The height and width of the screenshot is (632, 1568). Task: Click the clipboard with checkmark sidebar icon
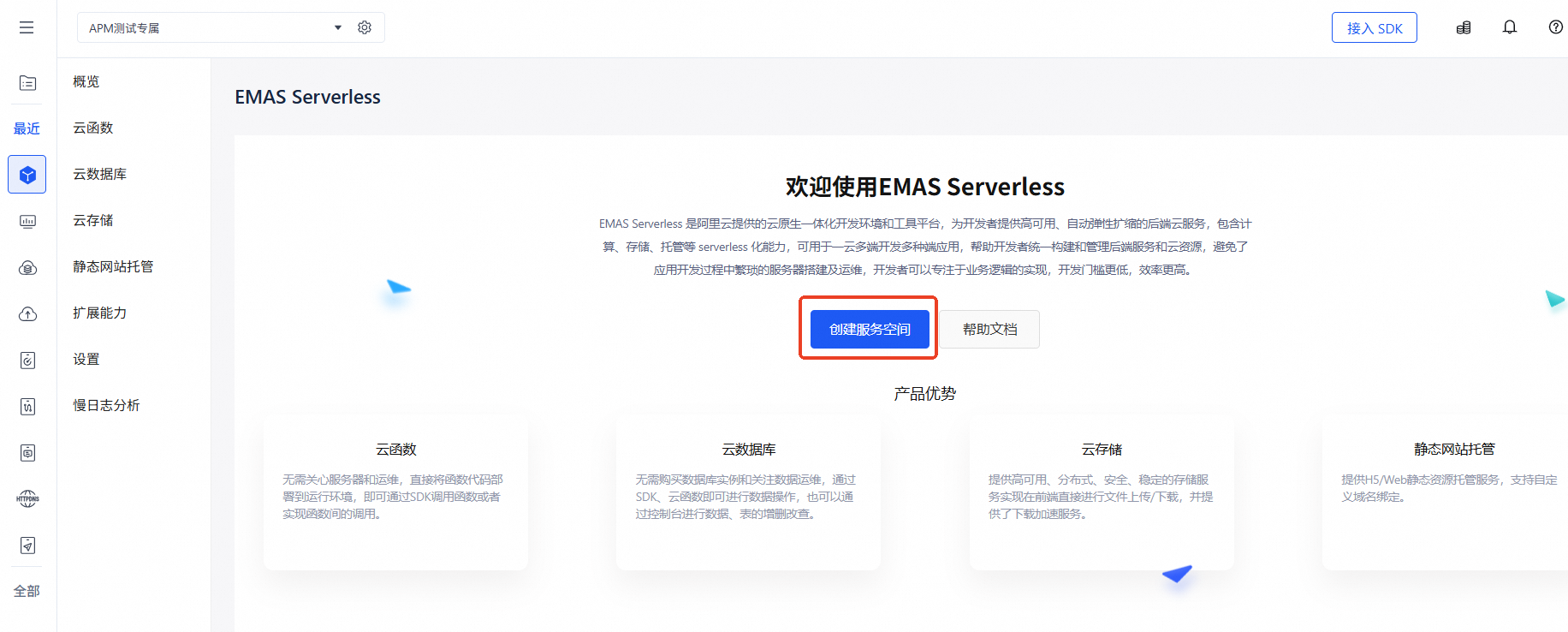27,361
